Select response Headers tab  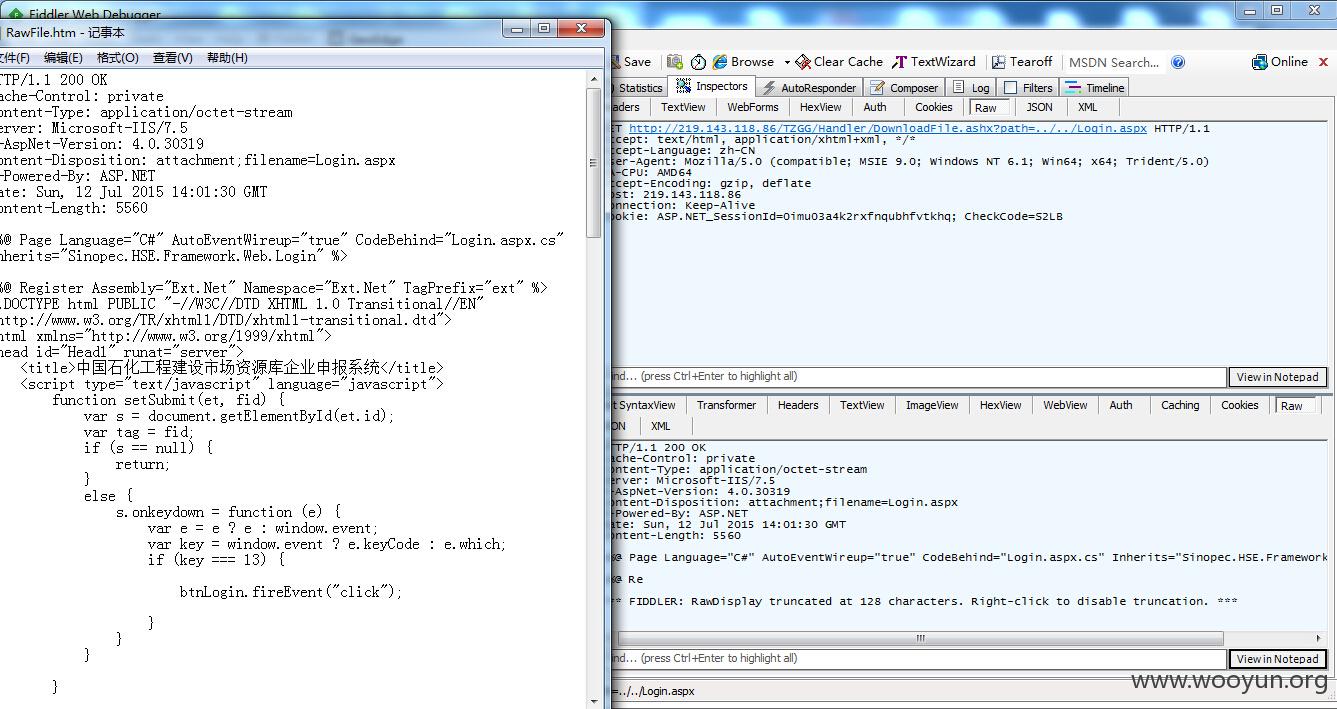(798, 405)
